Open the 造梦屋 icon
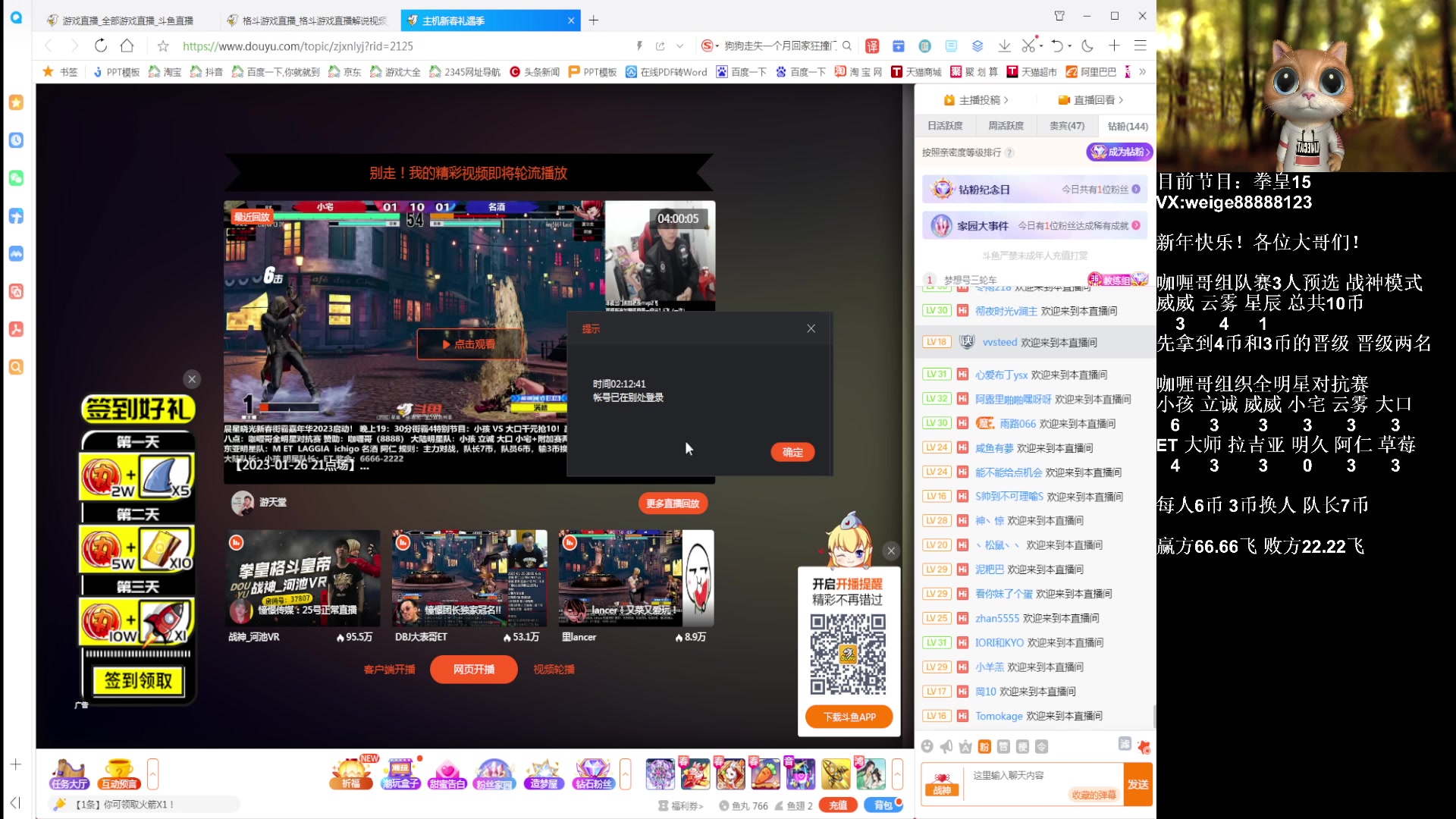Image resolution: width=1456 pixels, height=819 pixels. [x=544, y=773]
